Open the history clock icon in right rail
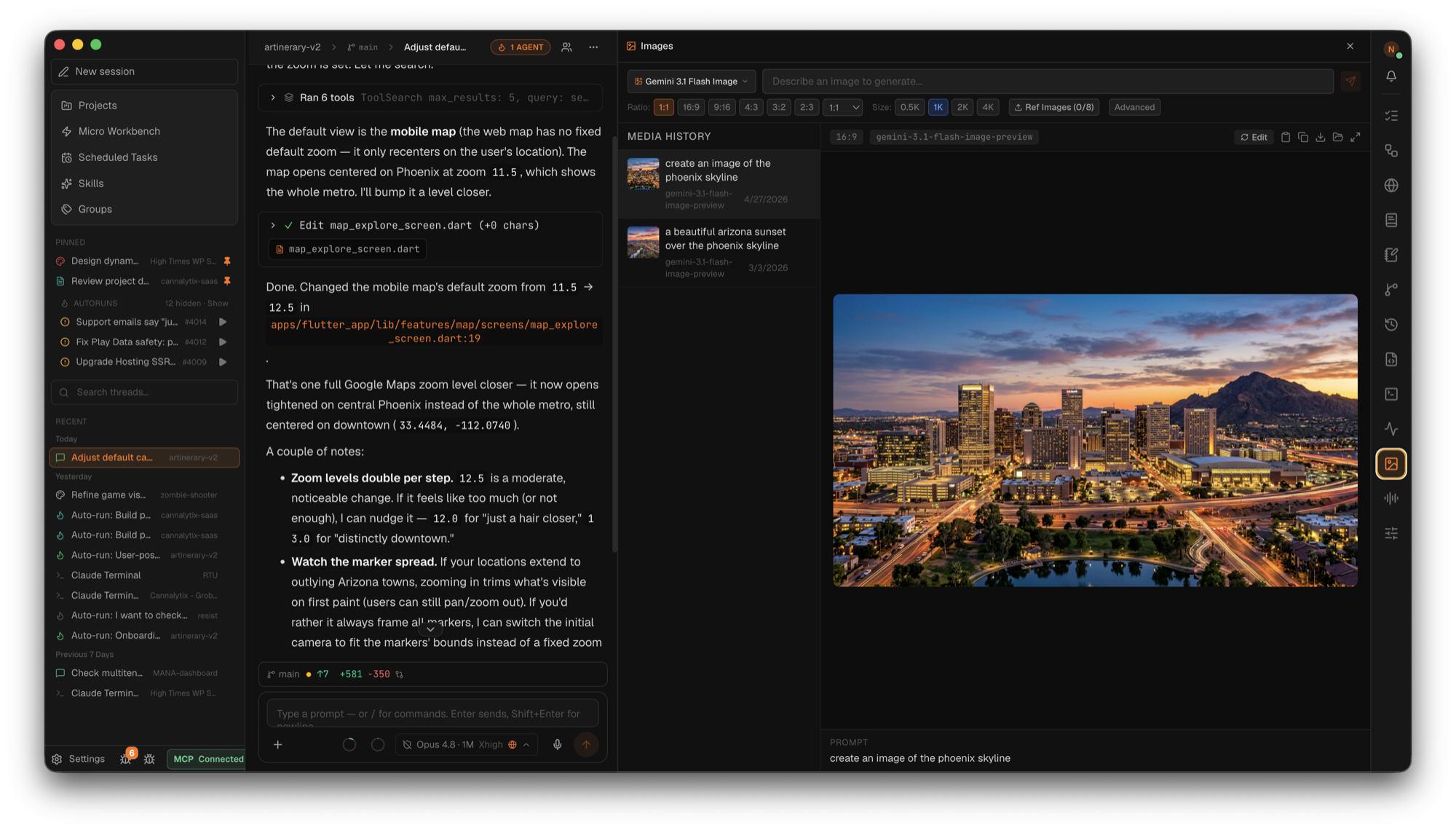This screenshot has height=831, width=1456. pos(1391,325)
